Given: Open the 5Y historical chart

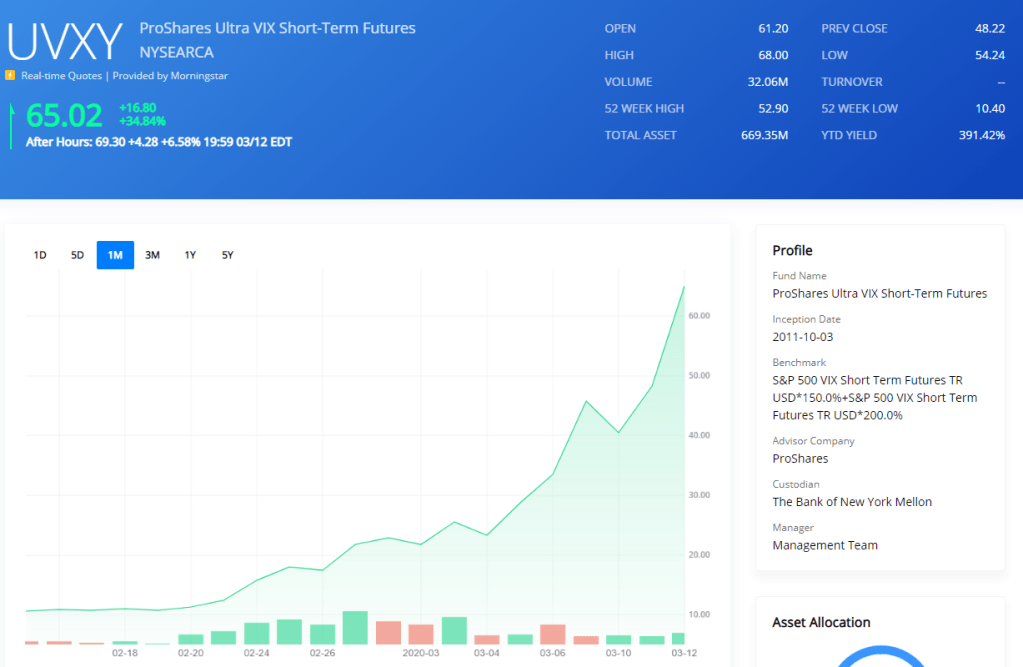Looking at the screenshot, I should coord(227,255).
